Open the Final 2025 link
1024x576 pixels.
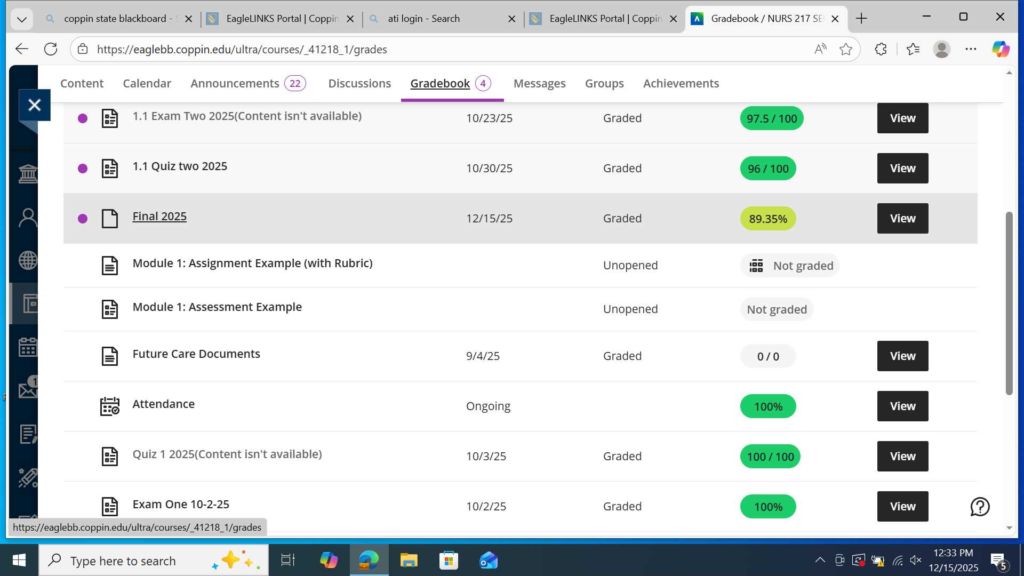(159, 217)
